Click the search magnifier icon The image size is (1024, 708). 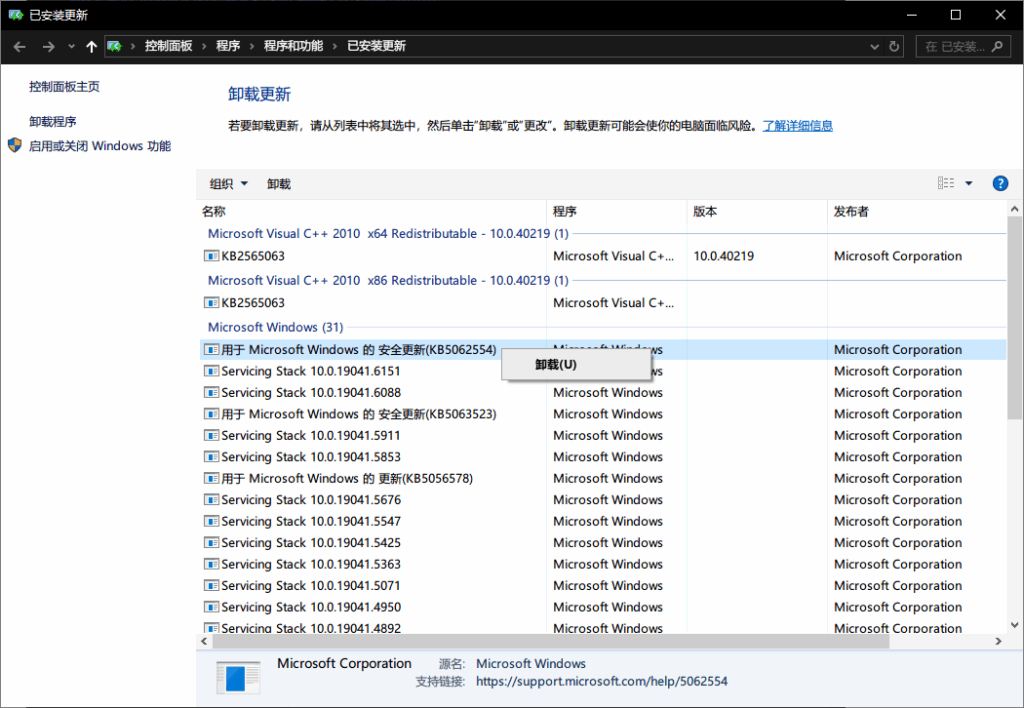(x=997, y=46)
